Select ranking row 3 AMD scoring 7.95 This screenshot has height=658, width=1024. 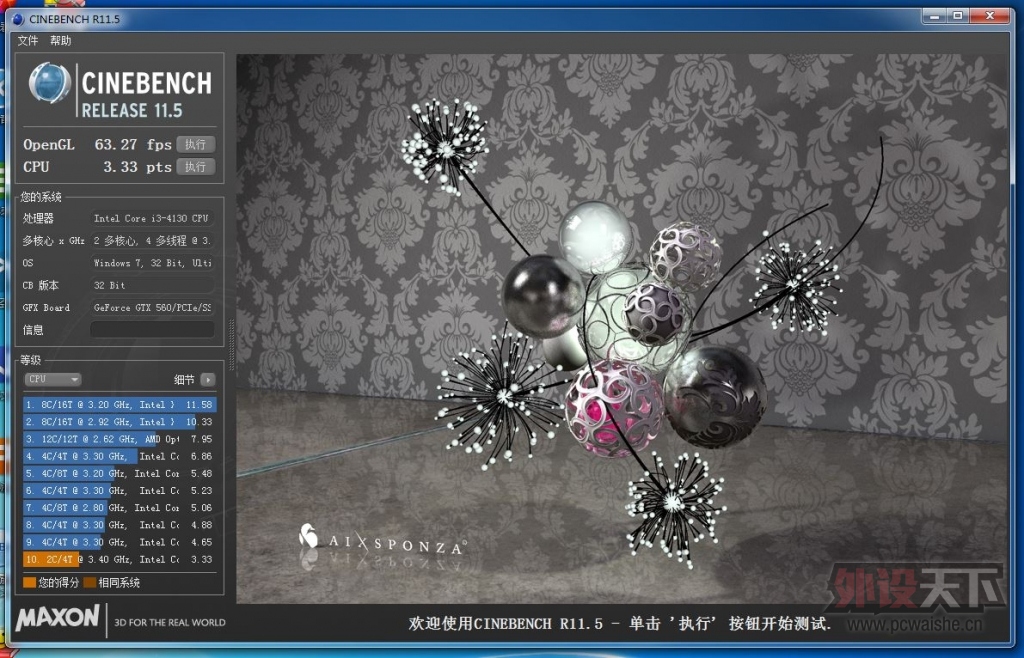point(120,439)
